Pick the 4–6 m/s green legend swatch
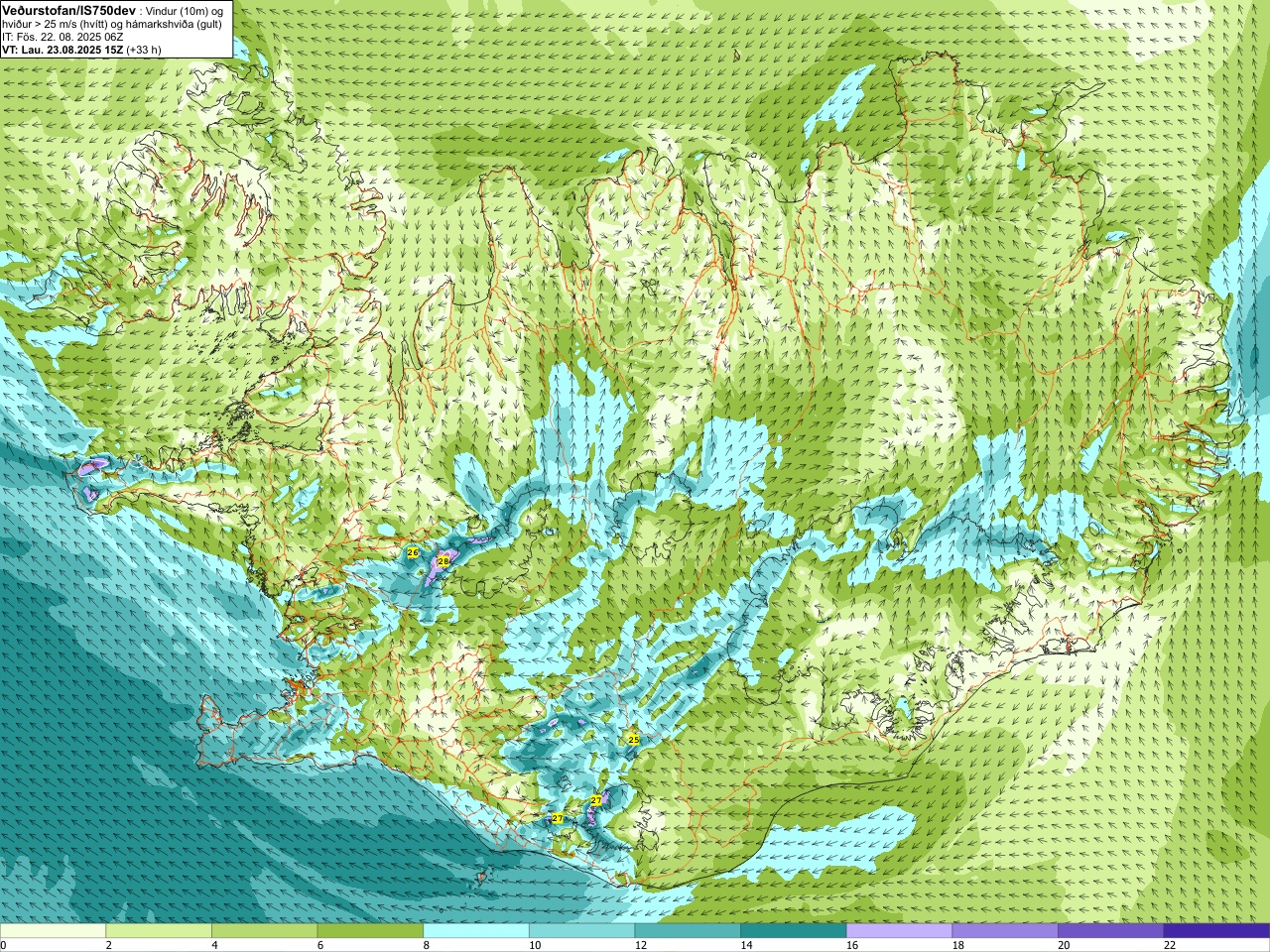 coord(265,931)
